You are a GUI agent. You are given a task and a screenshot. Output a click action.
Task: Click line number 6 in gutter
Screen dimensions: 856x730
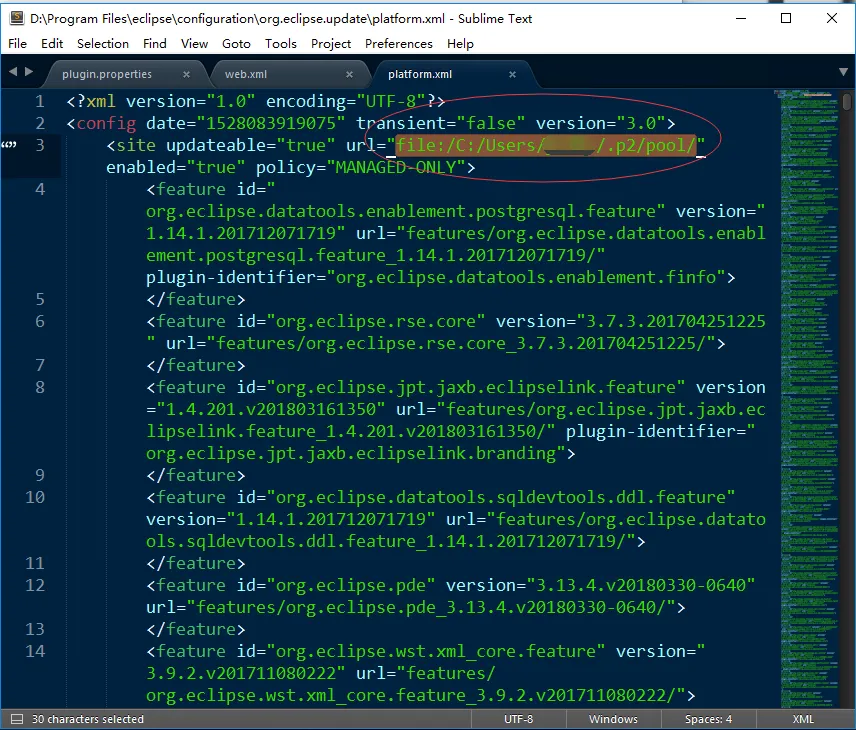[x=40, y=322]
